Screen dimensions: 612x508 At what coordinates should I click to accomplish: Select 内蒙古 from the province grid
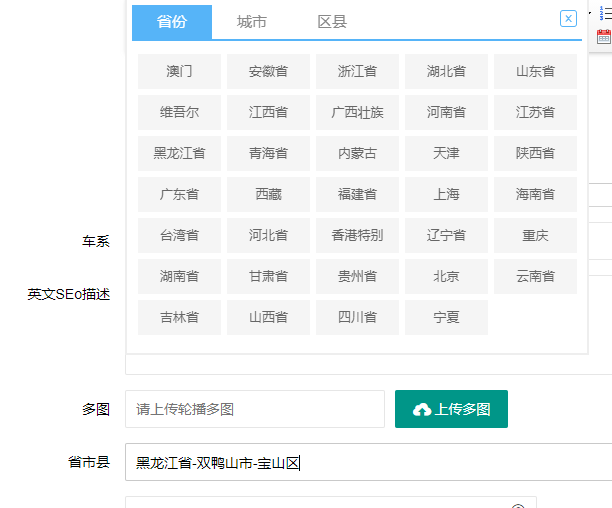(357, 153)
